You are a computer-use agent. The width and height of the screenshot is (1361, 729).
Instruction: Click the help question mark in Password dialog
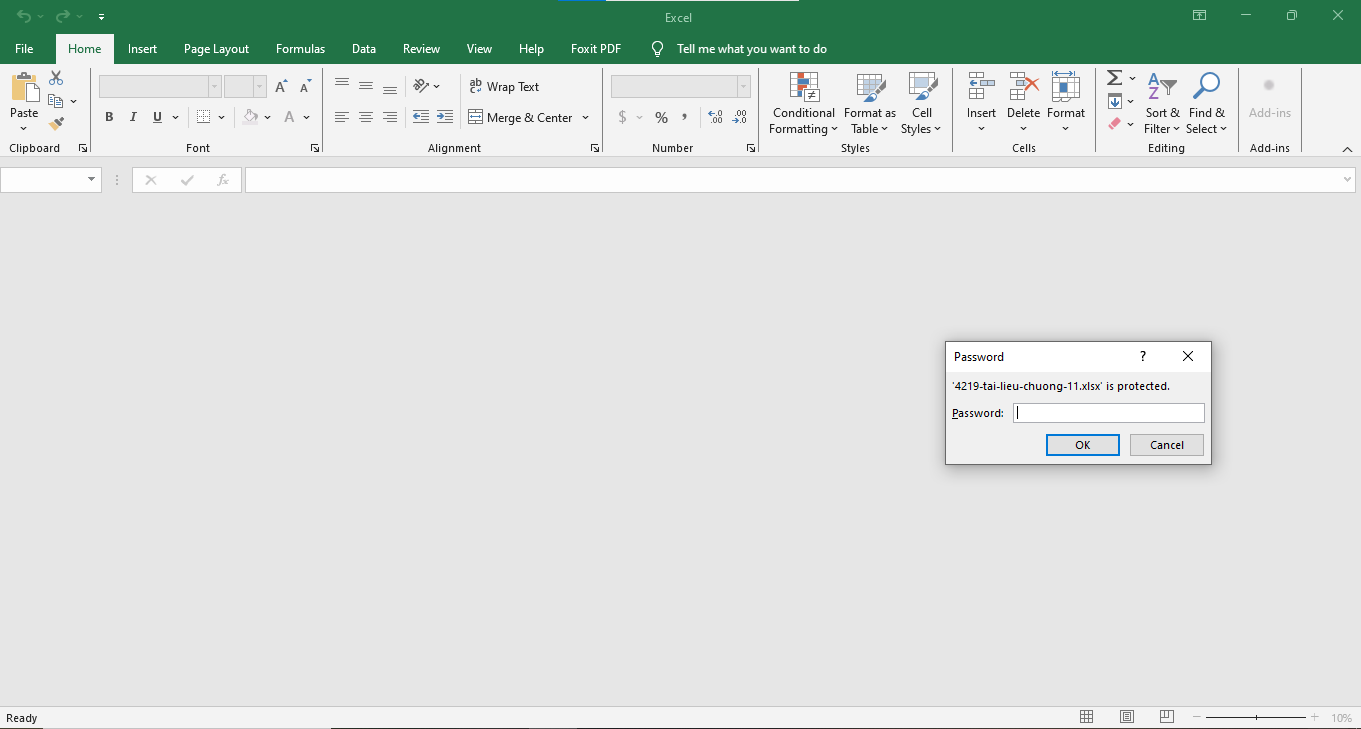pyautogui.click(x=1143, y=357)
